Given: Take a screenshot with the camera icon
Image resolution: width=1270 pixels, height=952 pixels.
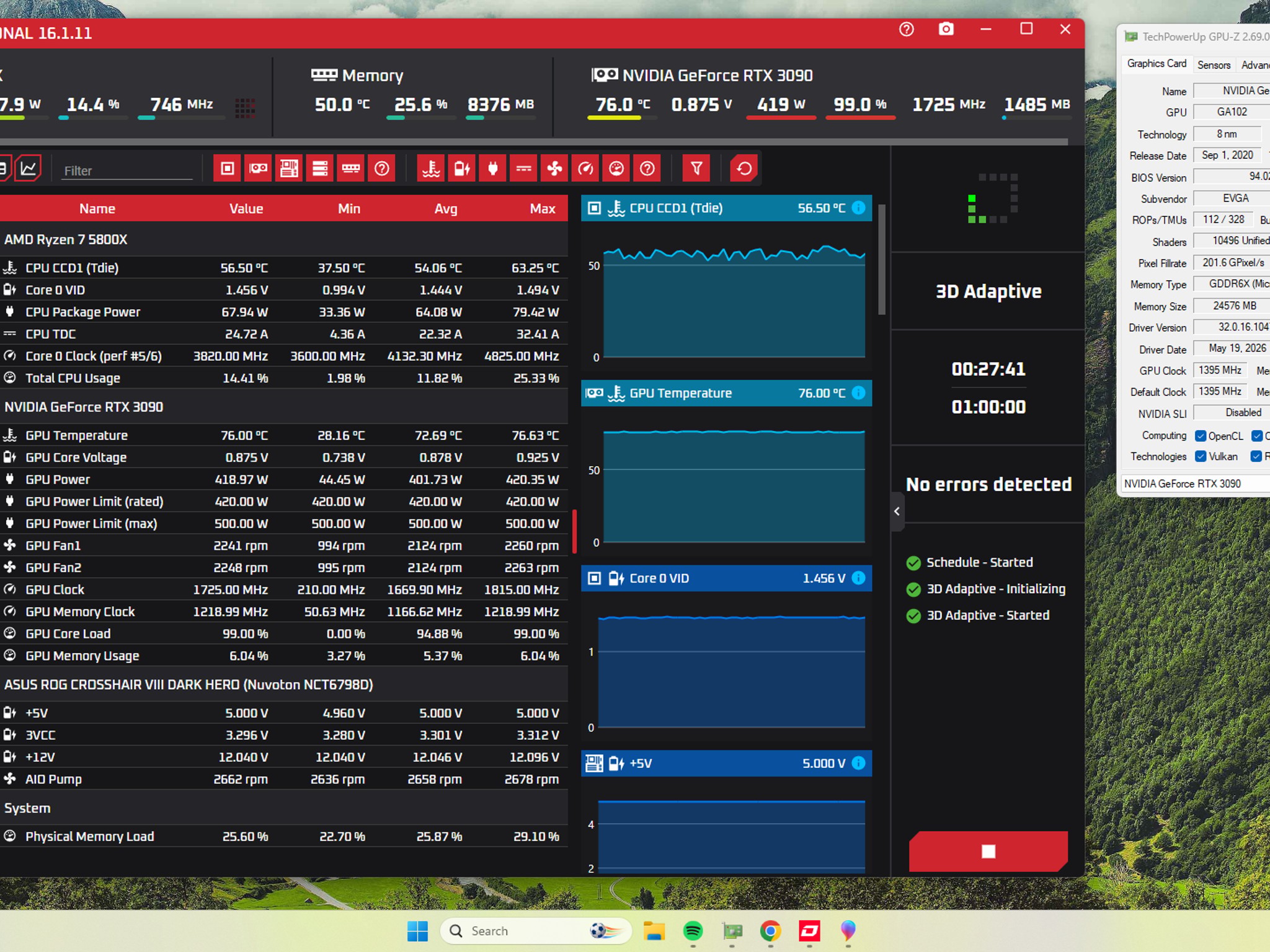Looking at the screenshot, I should [946, 29].
